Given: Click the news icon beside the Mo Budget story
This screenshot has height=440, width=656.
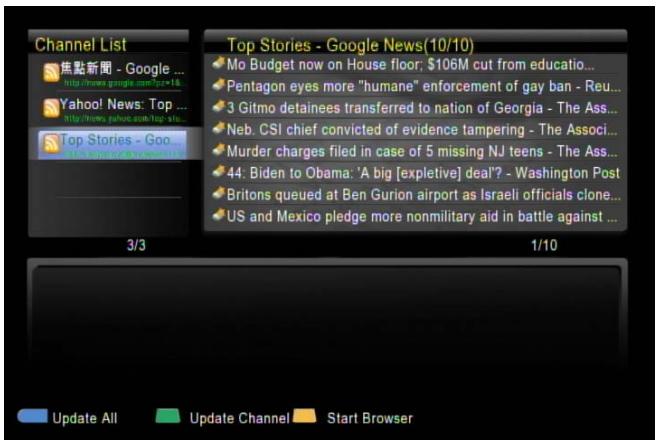Looking at the screenshot, I should [x=219, y=63].
